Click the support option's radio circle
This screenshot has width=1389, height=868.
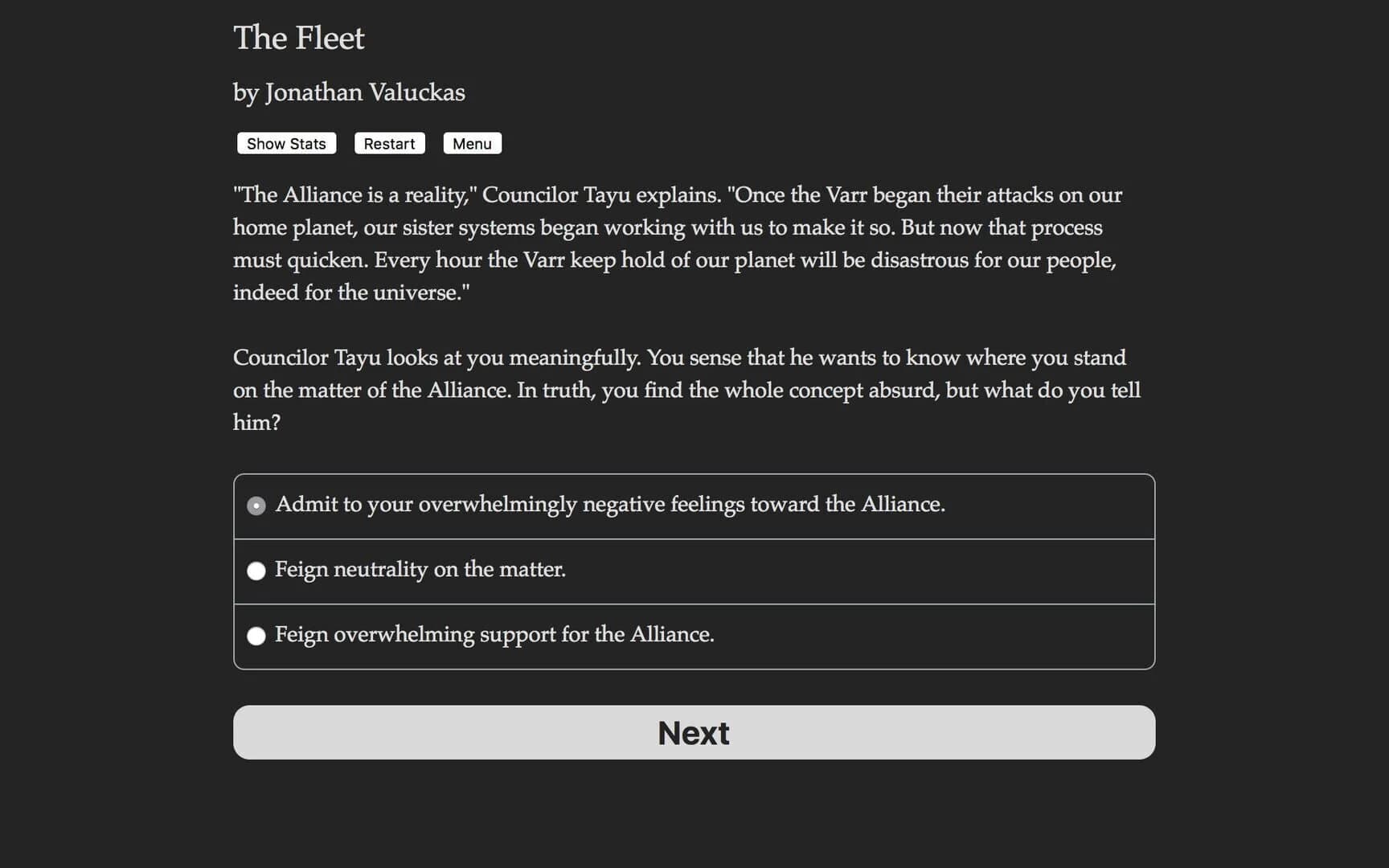click(256, 636)
